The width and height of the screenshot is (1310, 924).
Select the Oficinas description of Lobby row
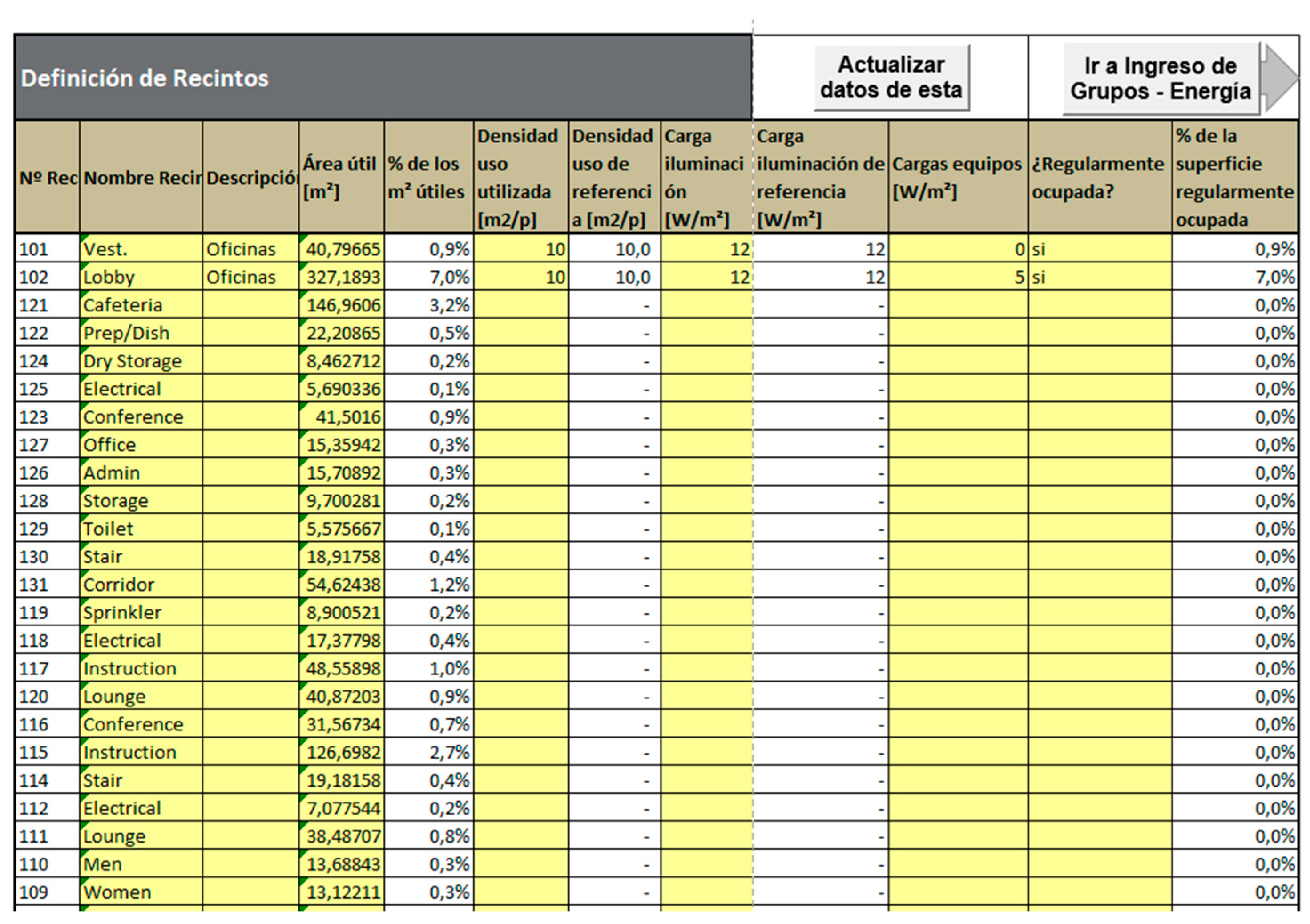[250, 277]
